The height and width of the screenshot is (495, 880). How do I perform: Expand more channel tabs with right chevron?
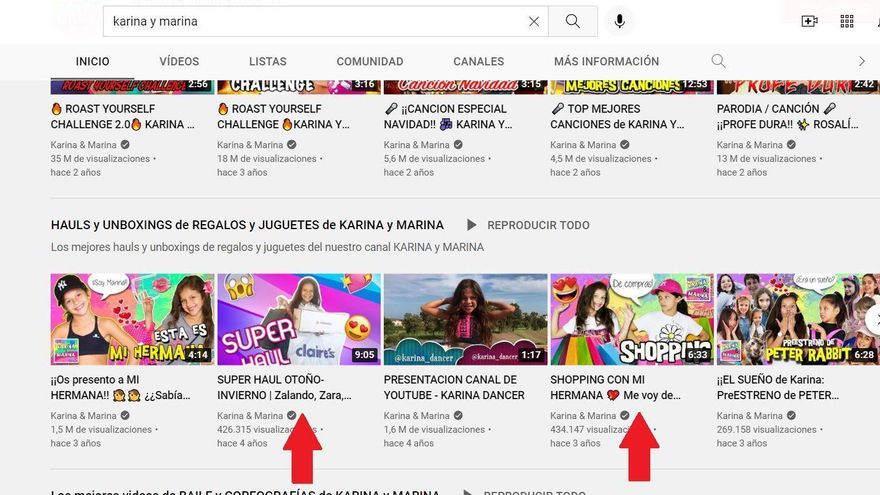tap(861, 61)
